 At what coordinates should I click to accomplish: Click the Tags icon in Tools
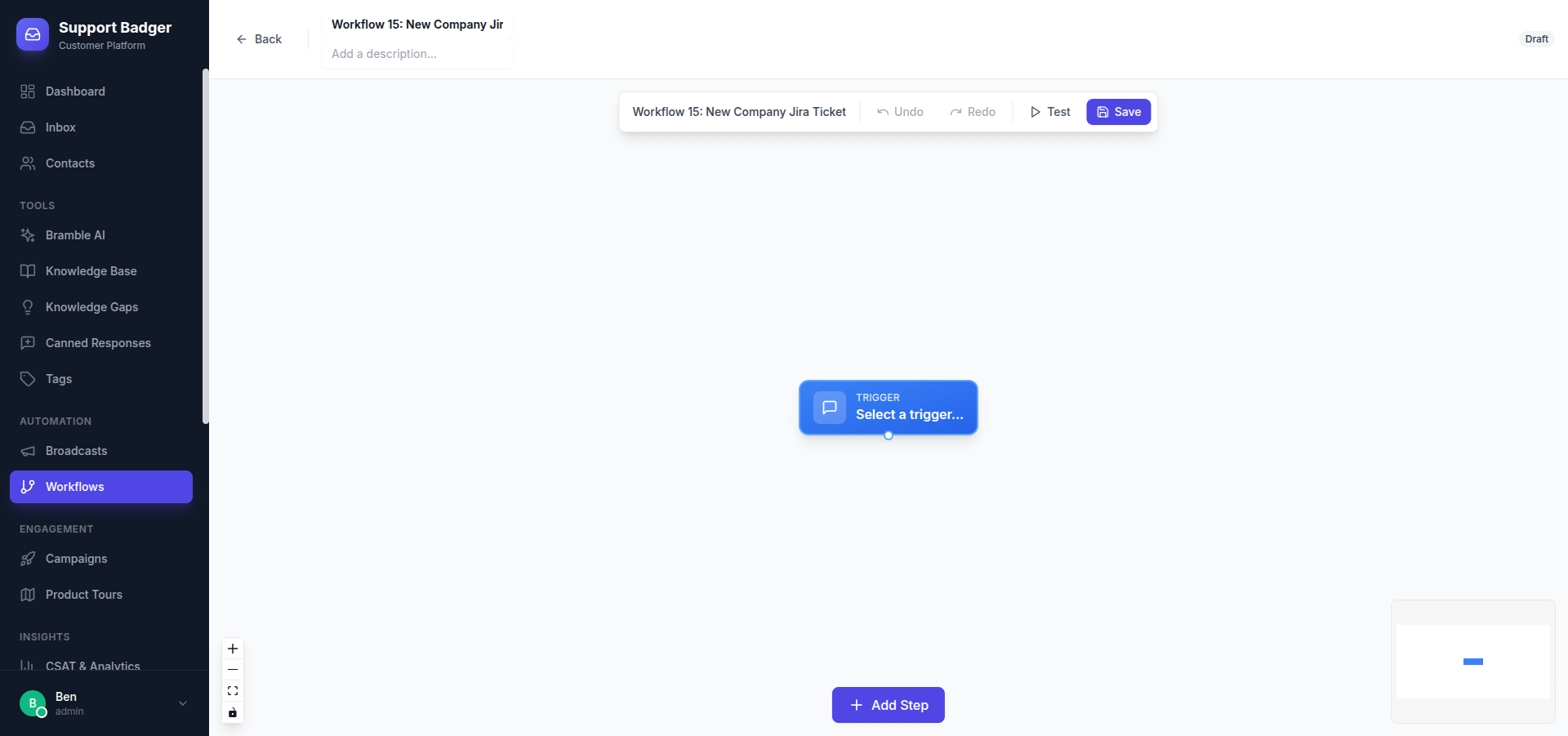pyautogui.click(x=28, y=379)
